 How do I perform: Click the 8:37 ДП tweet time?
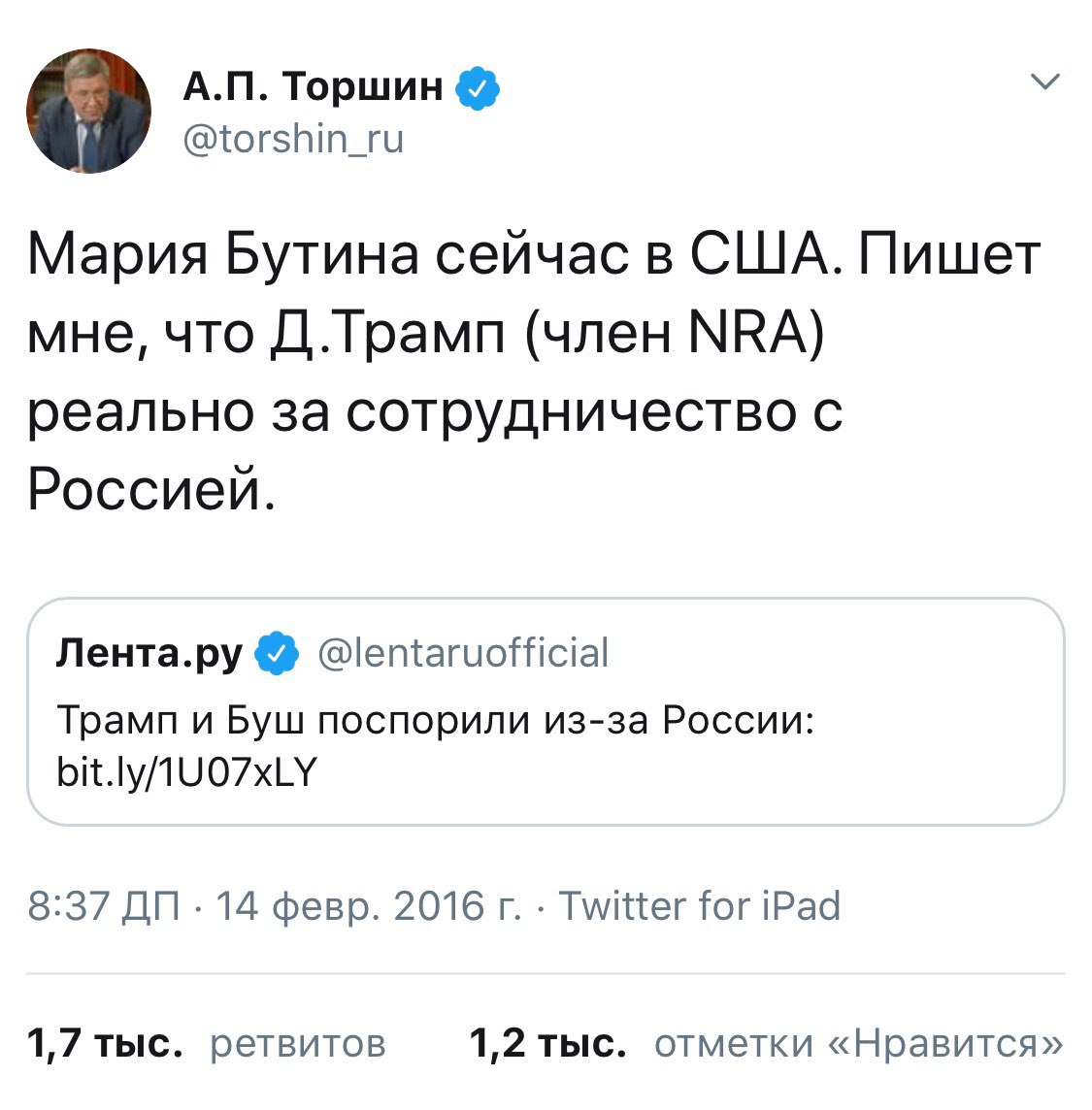coord(104,906)
